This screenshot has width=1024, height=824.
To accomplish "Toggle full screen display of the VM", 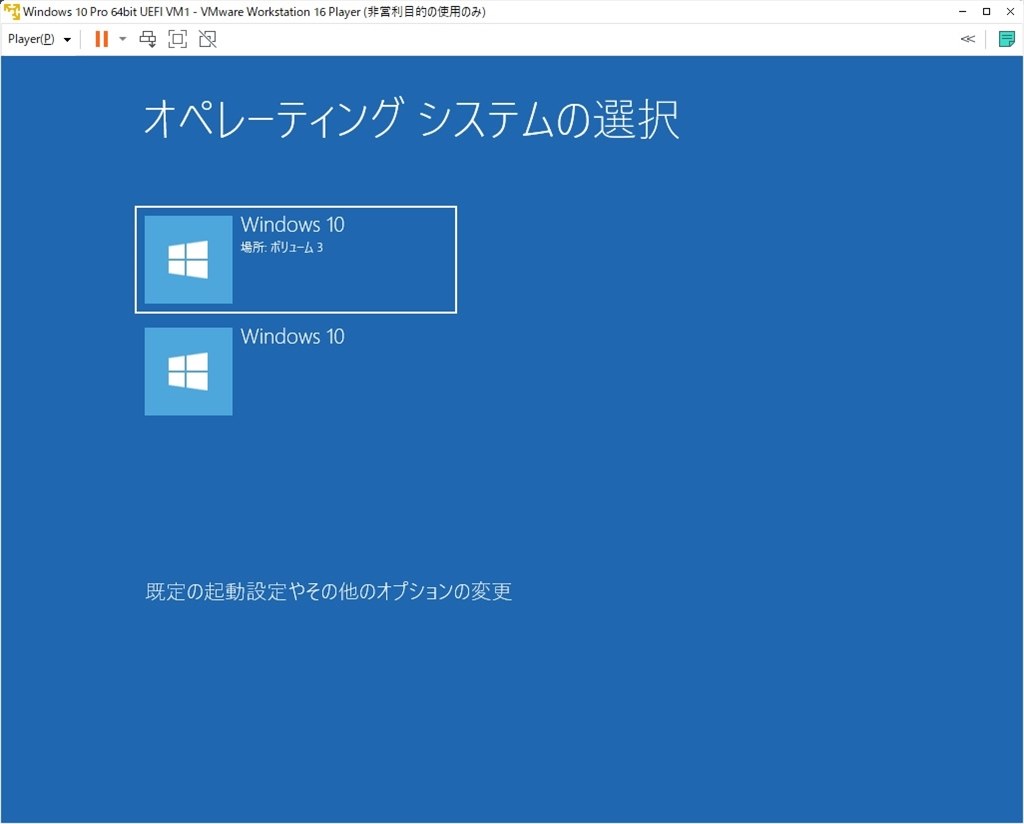I will click(x=178, y=38).
